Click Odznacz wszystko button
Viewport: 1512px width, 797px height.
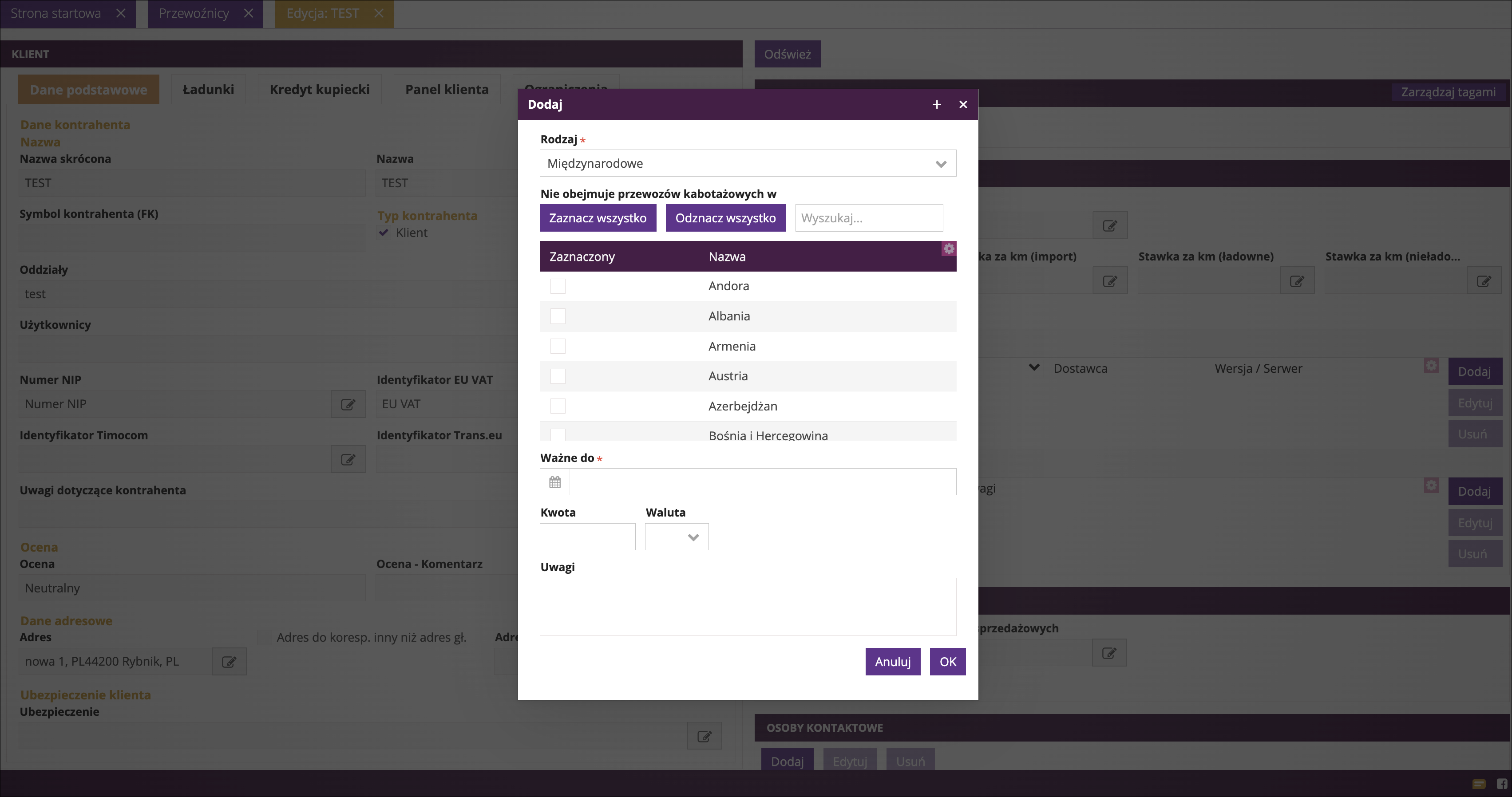coord(725,218)
